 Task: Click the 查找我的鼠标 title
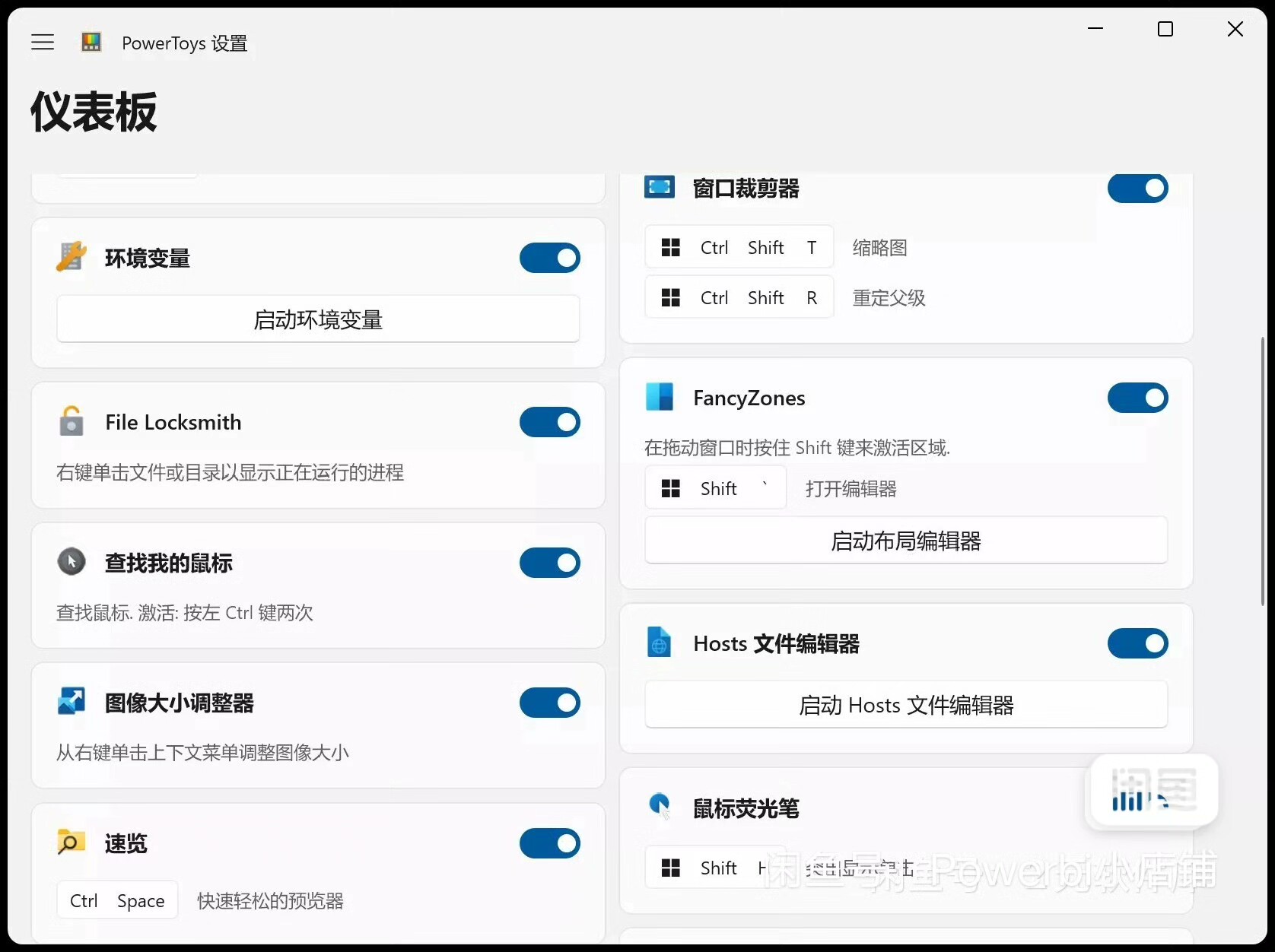pos(169,563)
